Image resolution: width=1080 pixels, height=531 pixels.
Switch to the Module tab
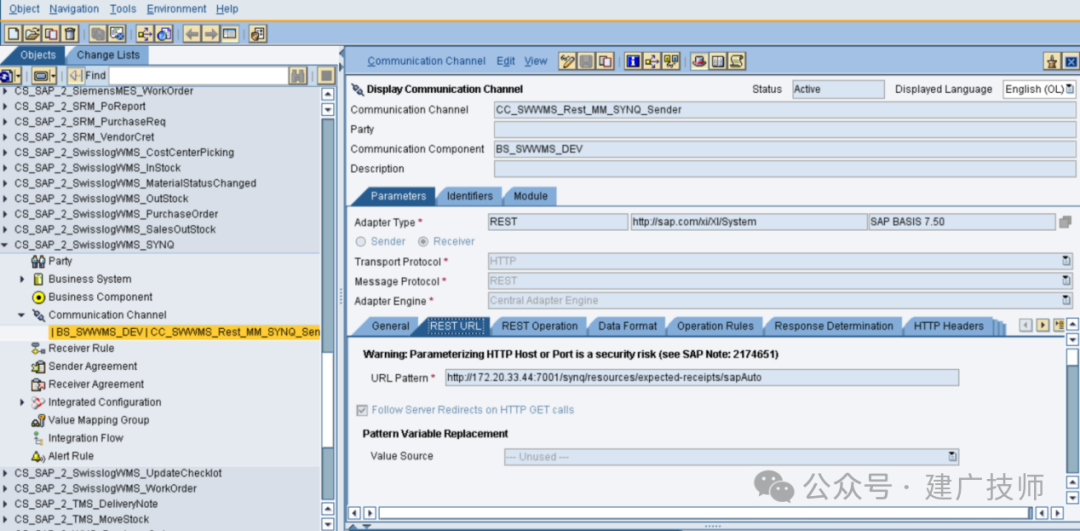pyautogui.click(x=530, y=196)
